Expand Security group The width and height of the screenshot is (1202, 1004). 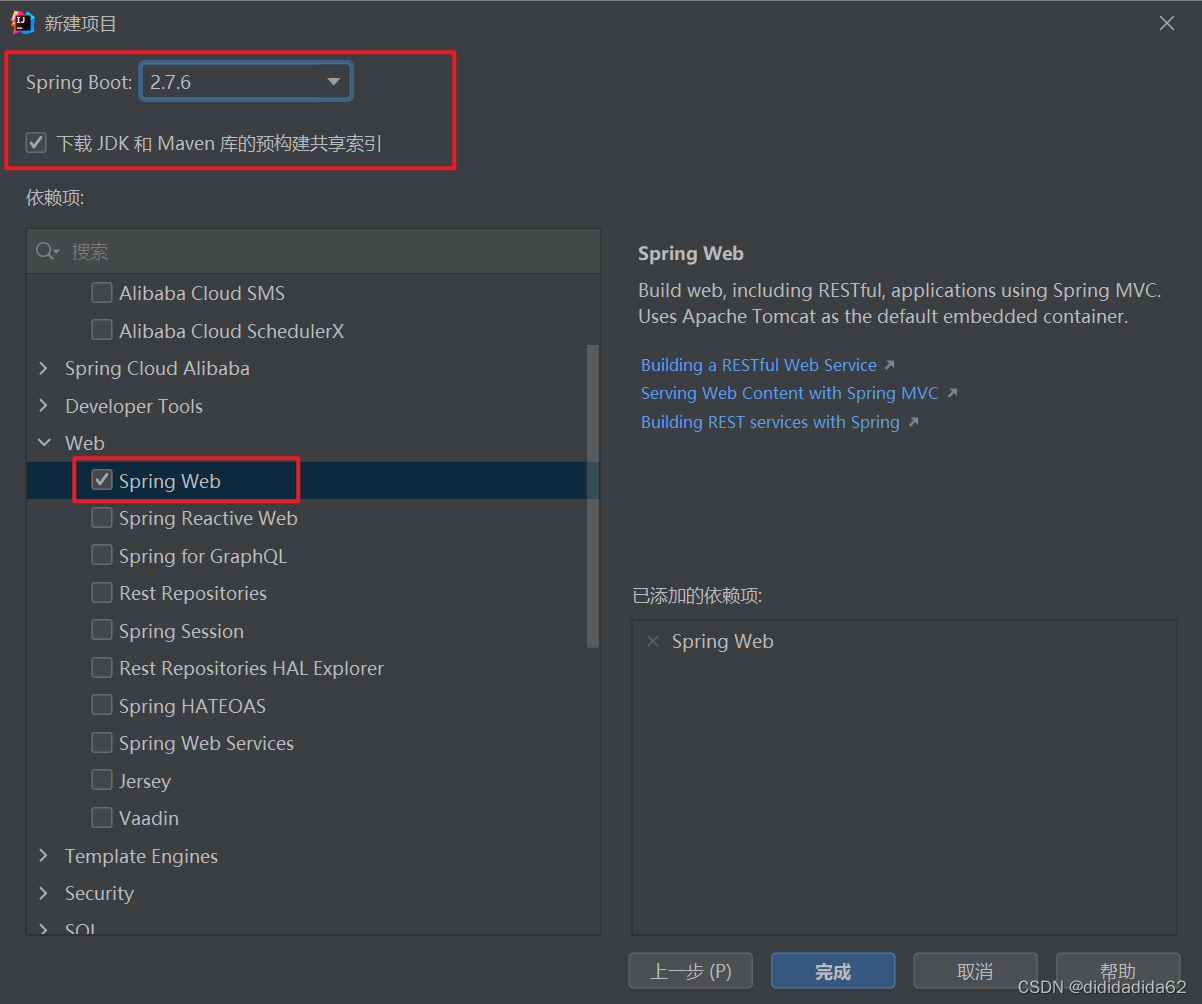[x=43, y=893]
